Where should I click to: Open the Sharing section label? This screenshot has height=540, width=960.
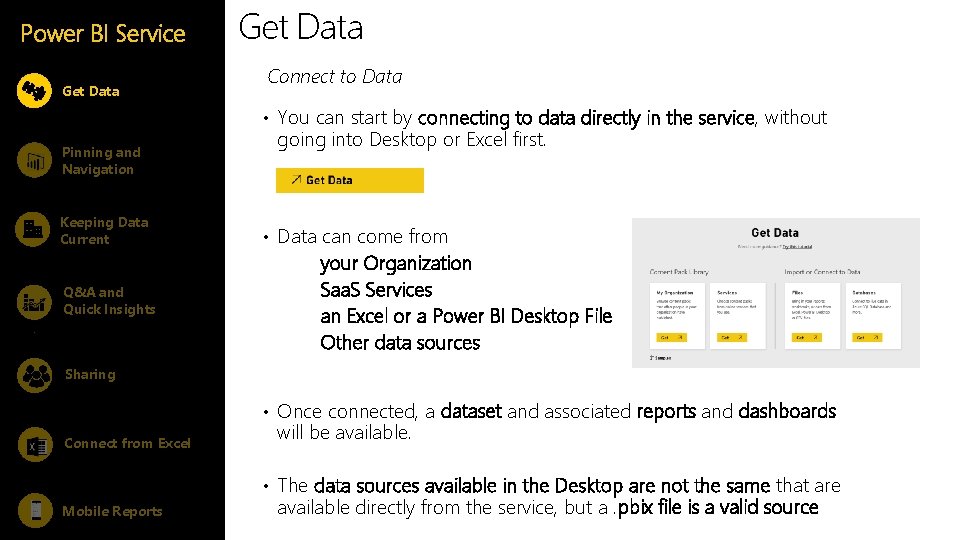click(x=90, y=374)
